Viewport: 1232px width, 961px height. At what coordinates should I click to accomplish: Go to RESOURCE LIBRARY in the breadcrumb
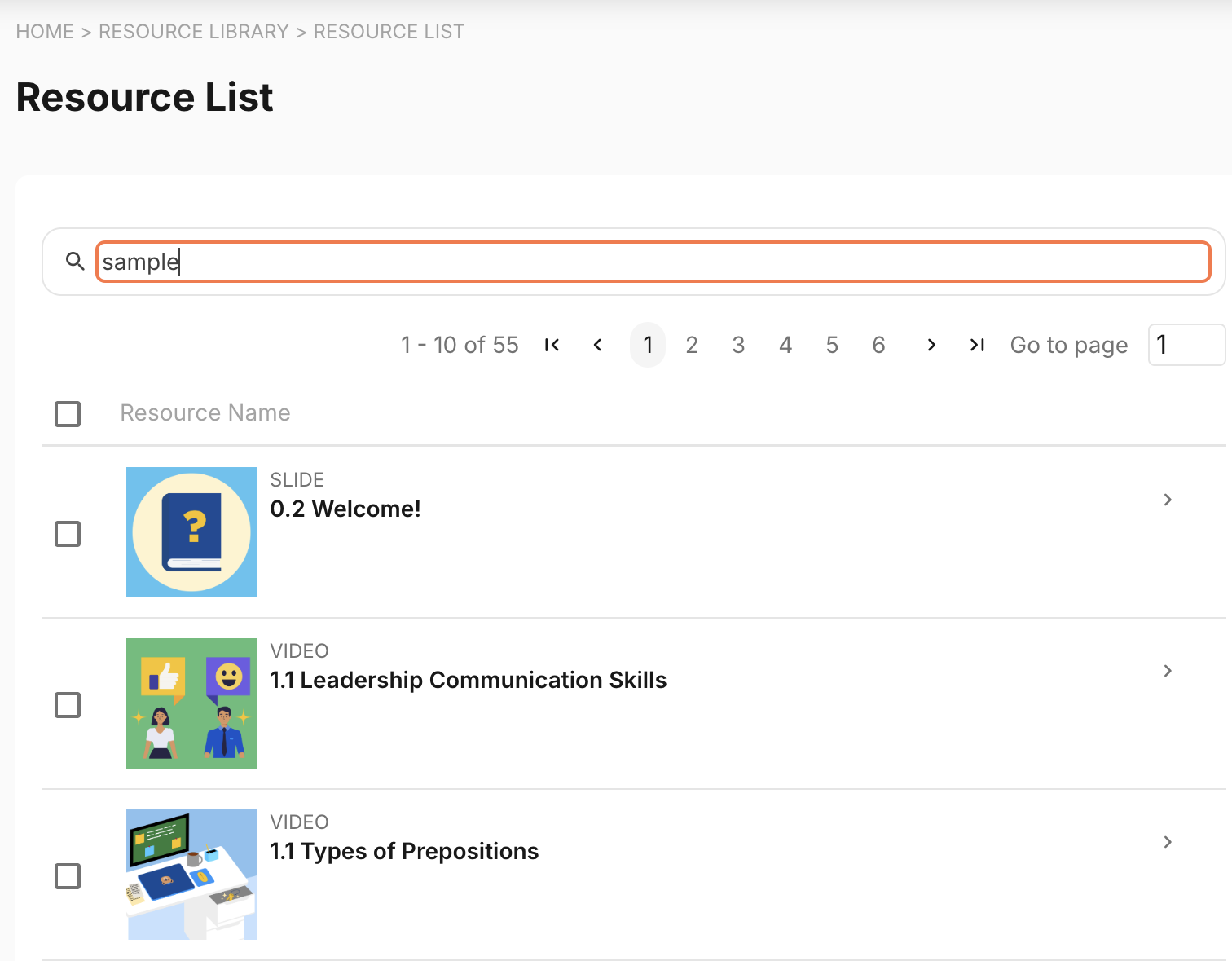[x=194, y=32]
